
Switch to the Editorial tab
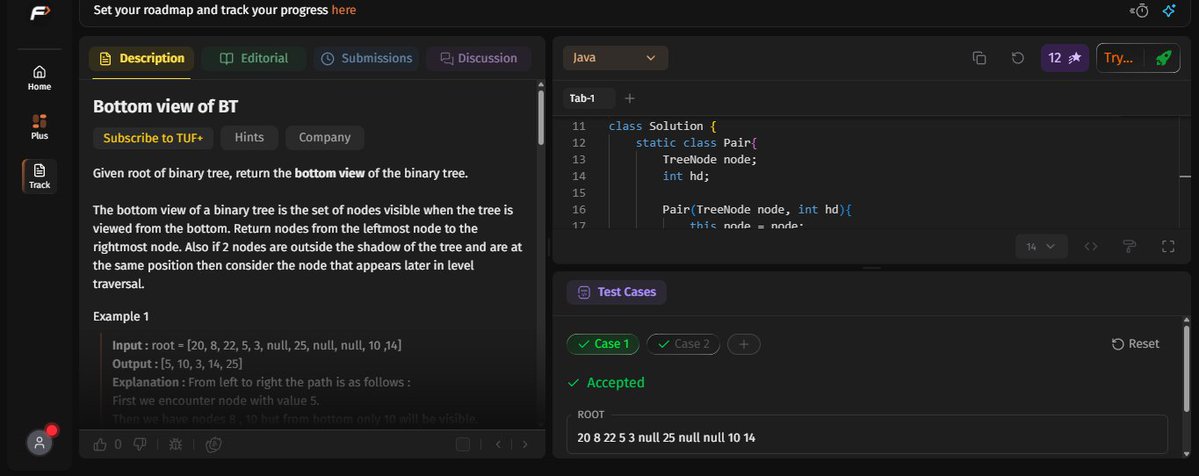pos(254,58)
